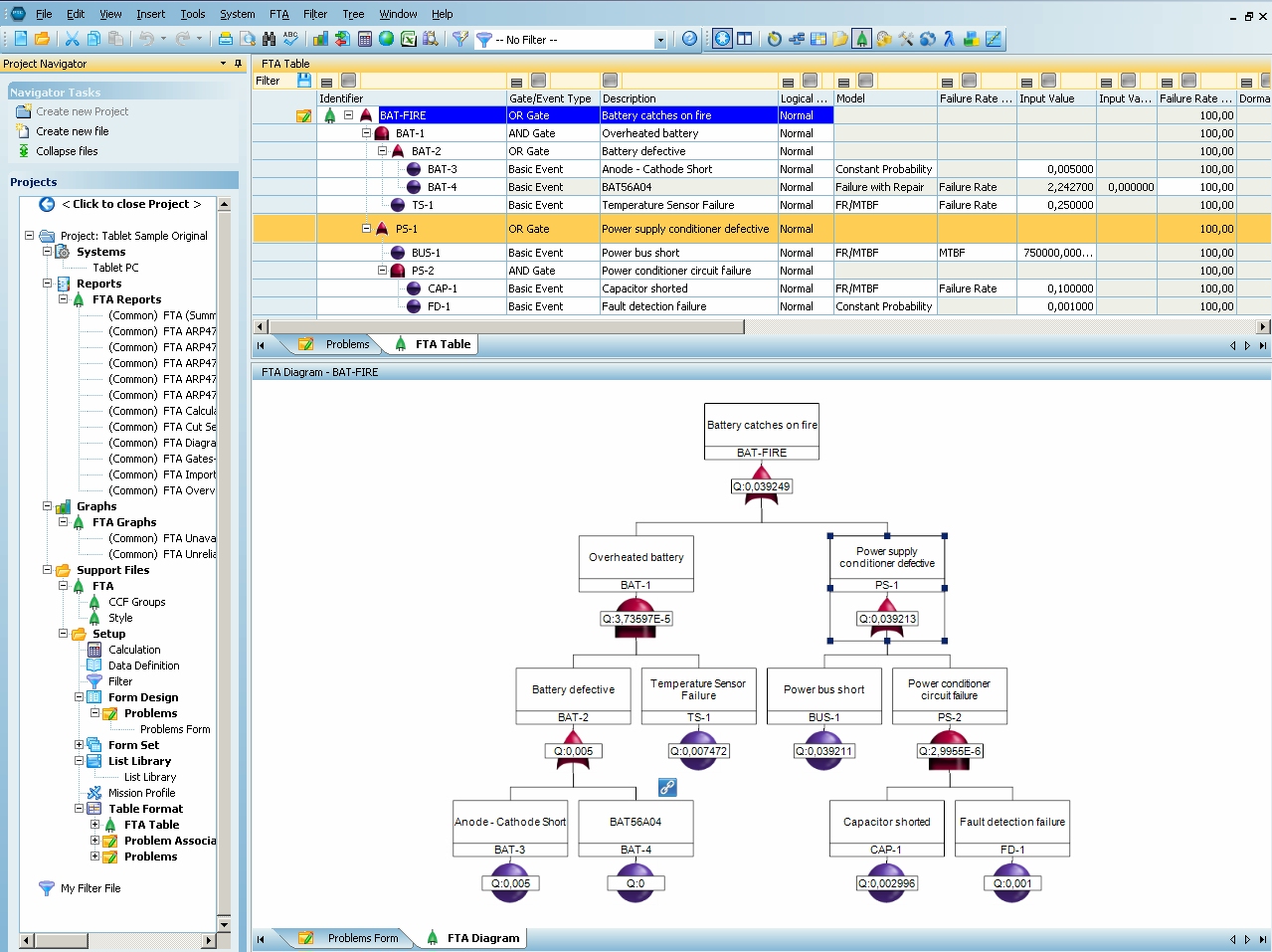The width and height of the screenshot is (1272, 952).
Task: Click the blue link icon in FTA diagram
Action: [x=667, y=787]
